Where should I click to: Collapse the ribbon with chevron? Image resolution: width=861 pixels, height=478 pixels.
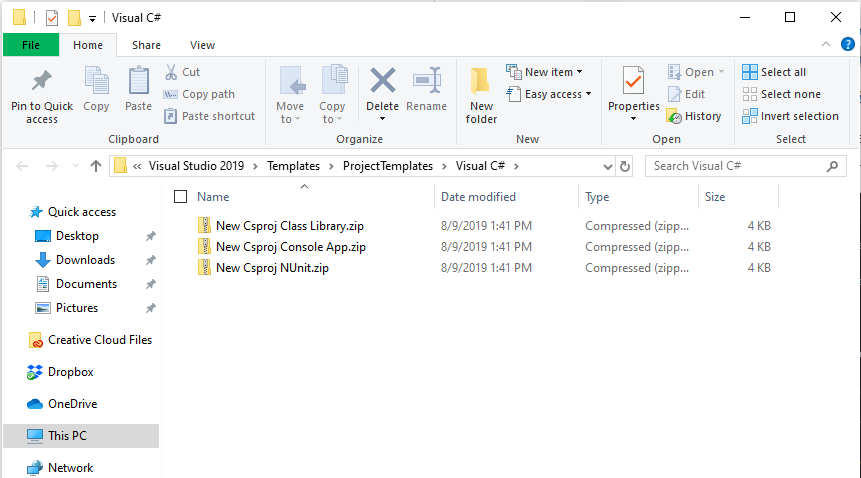coord(825,44)
